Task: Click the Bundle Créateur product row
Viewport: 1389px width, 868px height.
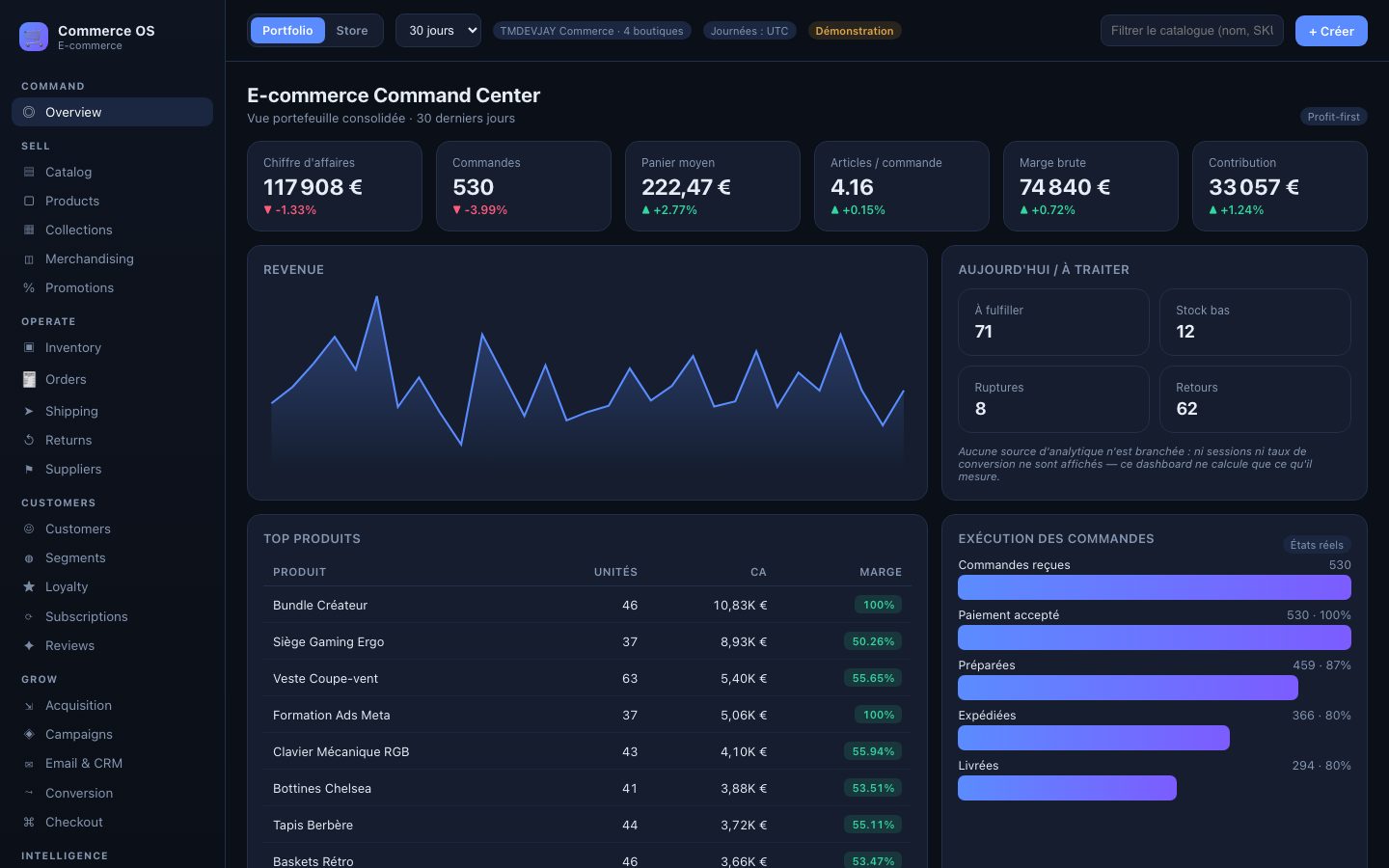Action: coord(587,605)
